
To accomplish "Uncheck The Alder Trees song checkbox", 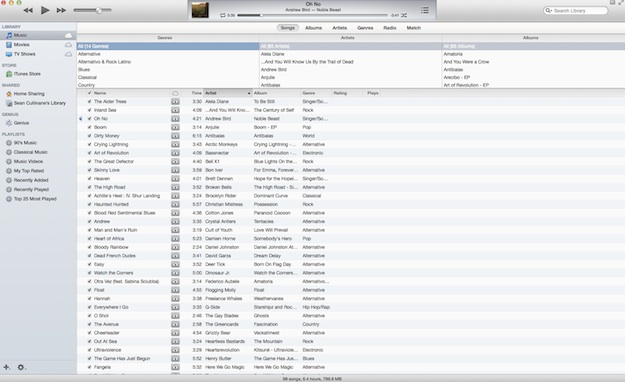I will [89, 102].
